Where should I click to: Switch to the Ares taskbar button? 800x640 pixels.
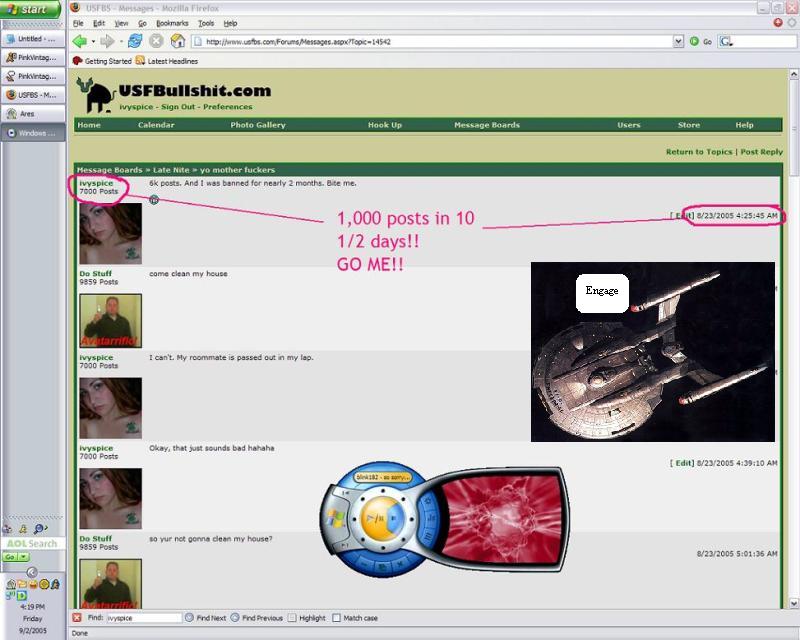[33, 114]
